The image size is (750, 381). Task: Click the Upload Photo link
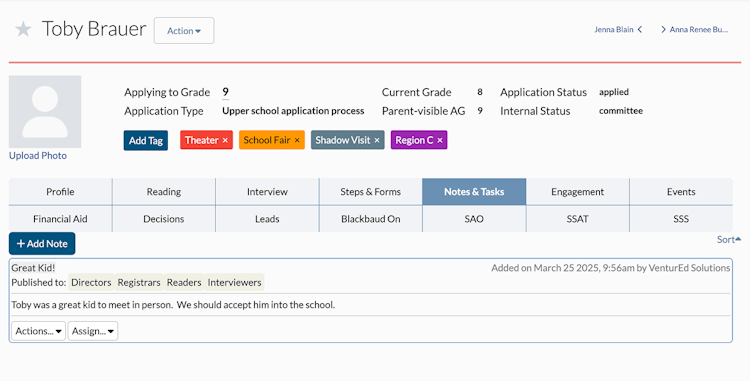(38, 155)
